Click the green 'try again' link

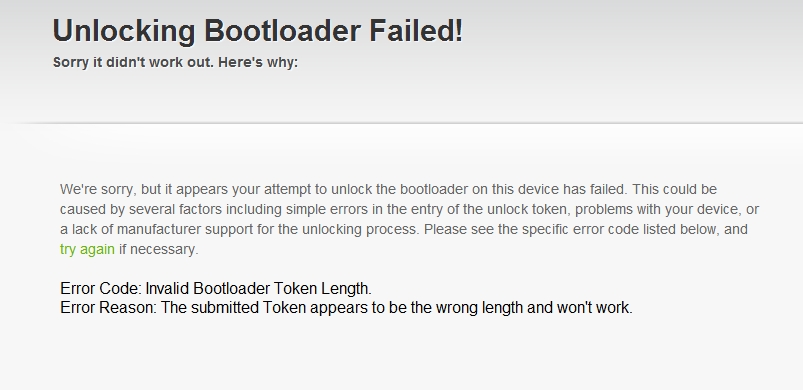pyautogui.click(x=87, y=250)
